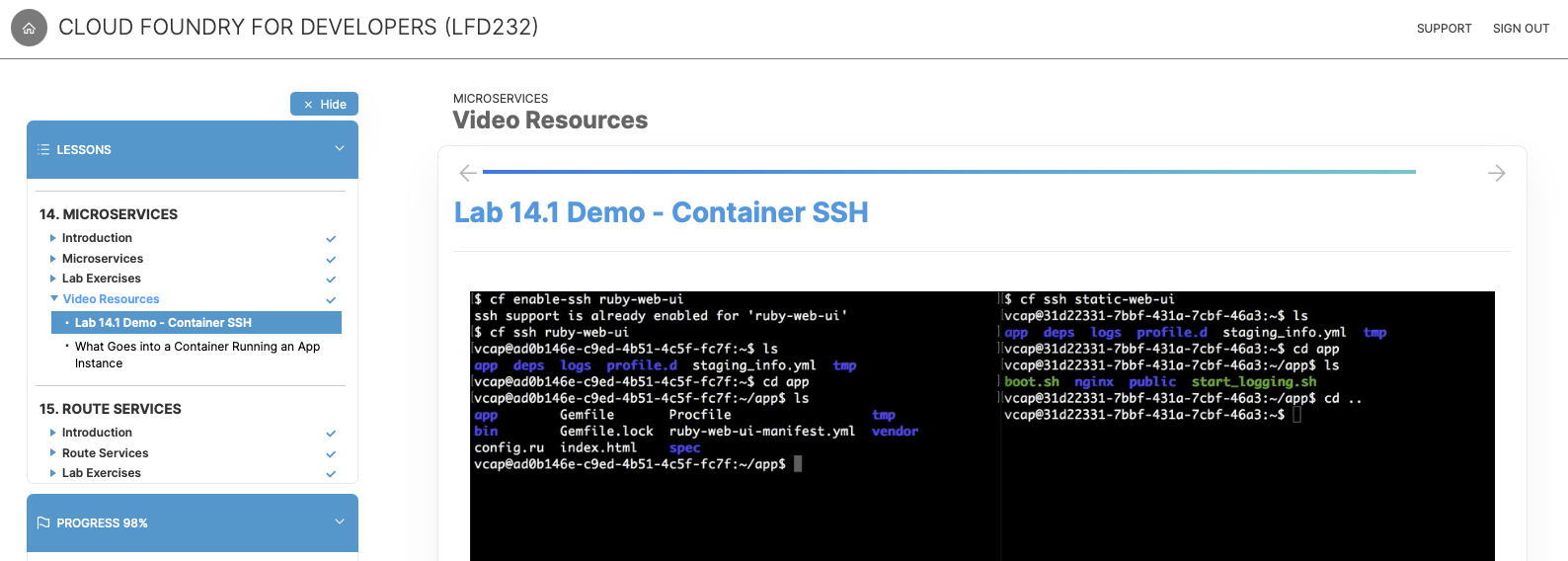Expand the PROGRESS 98% panel chevron
The height and width of the screenshot is (561, 1568).
pos(340,521)
